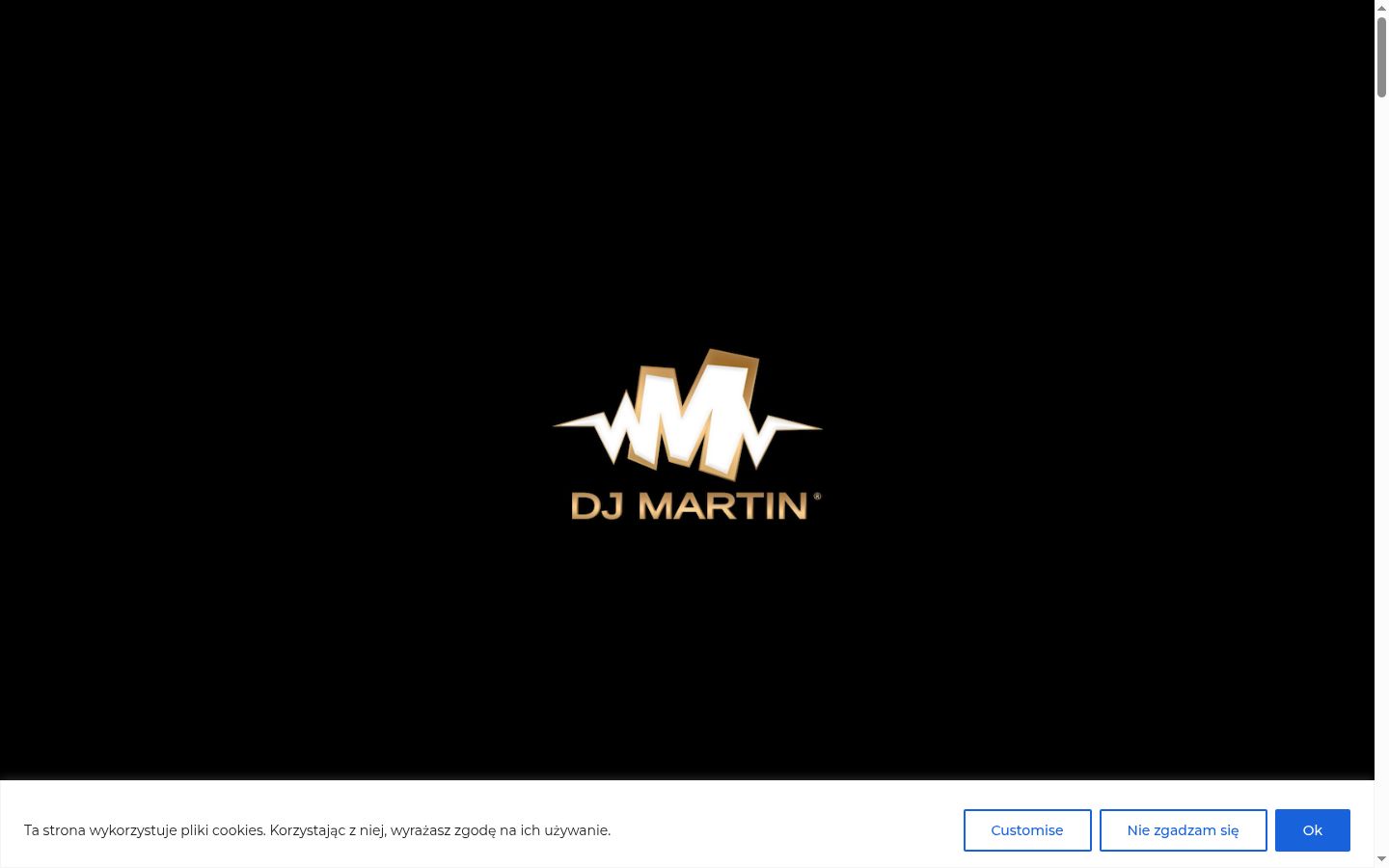Click the cookie notice text
The width and height of the screenshot is (1389, 868).
click(x=317, y=830)
